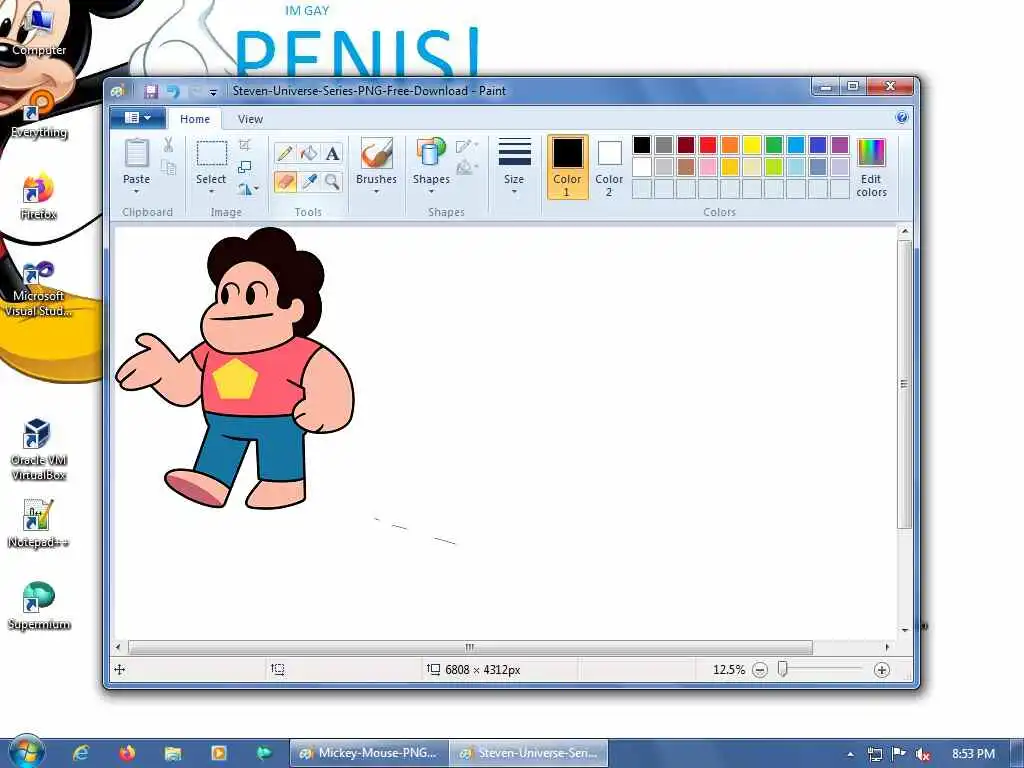
Task: Open the shape Fill dropdown
Action: click(467, 168)
